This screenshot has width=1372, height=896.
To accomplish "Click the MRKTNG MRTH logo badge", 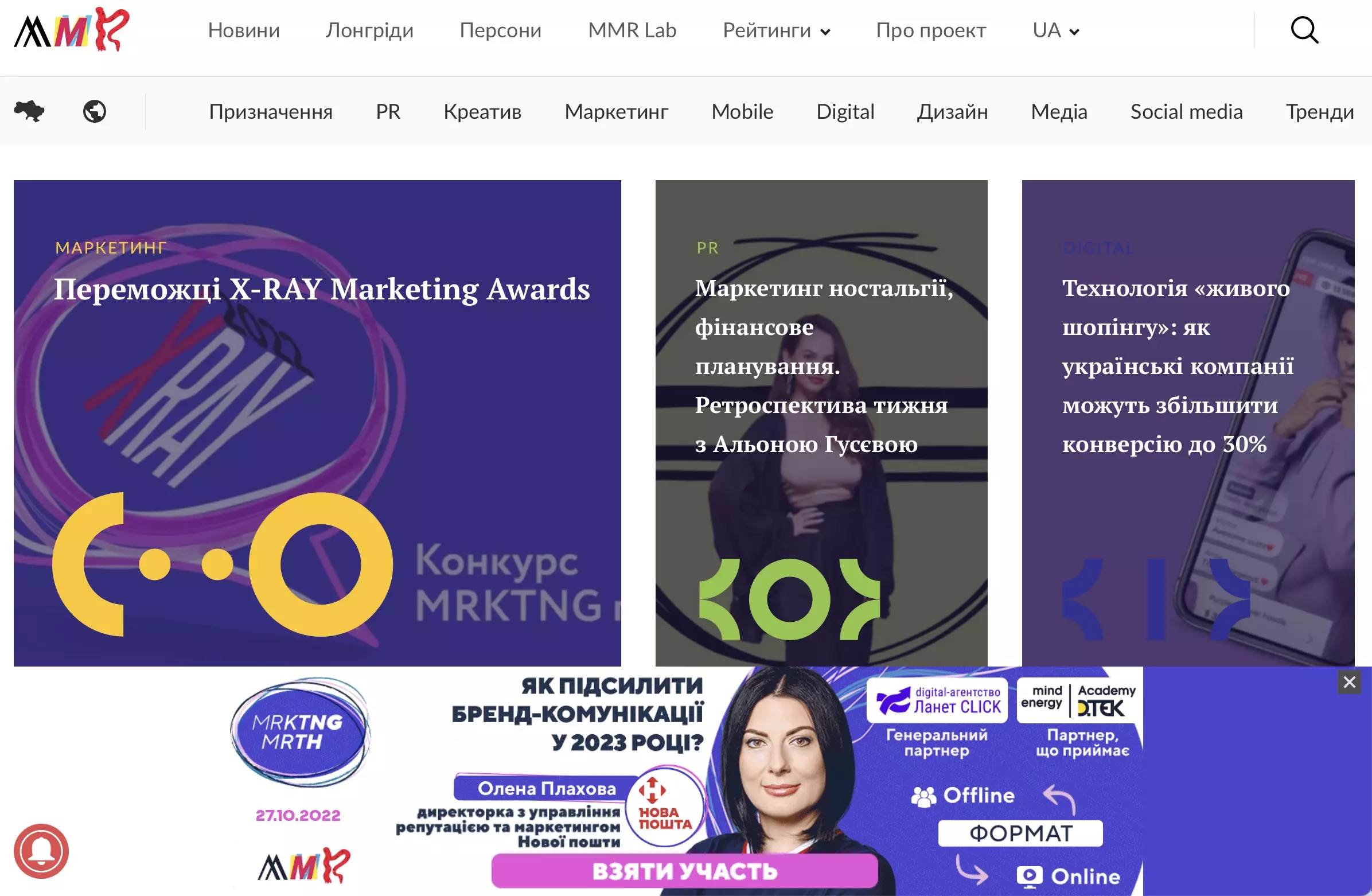I will pos(299,732).
